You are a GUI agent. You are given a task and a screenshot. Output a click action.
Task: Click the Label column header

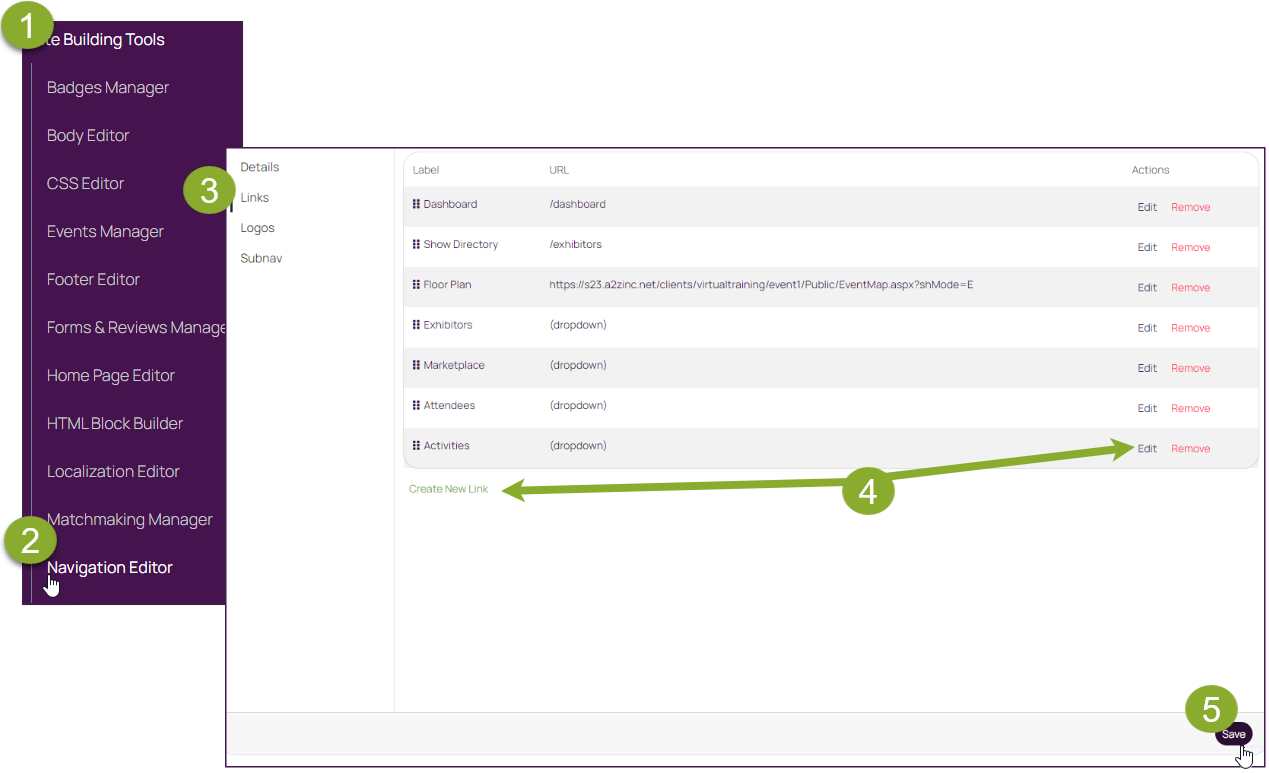click(x=426, y=170)
